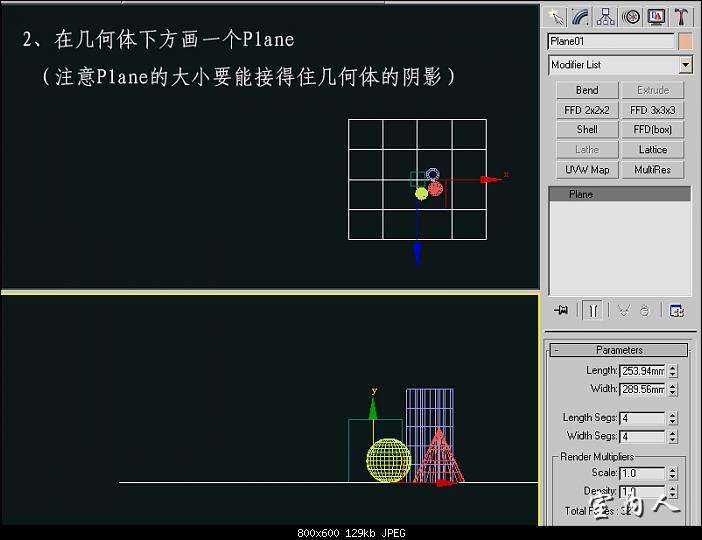
Task: Click the Make Unique icon
Action: click(x=623, y=310)
